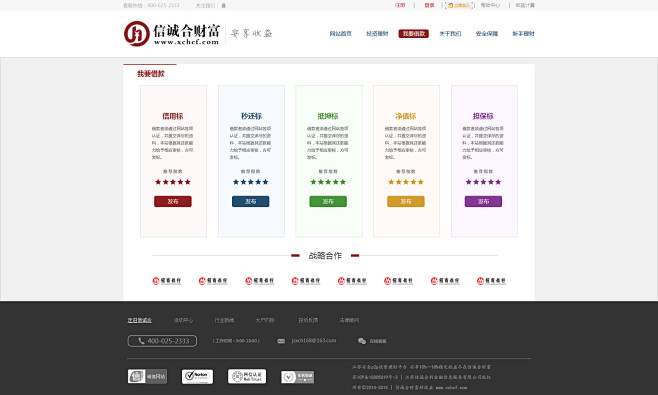Viewport: 658px width, 395px height.
Task: Select the highlighted 我要借款 nav tab
Action: 413,34
